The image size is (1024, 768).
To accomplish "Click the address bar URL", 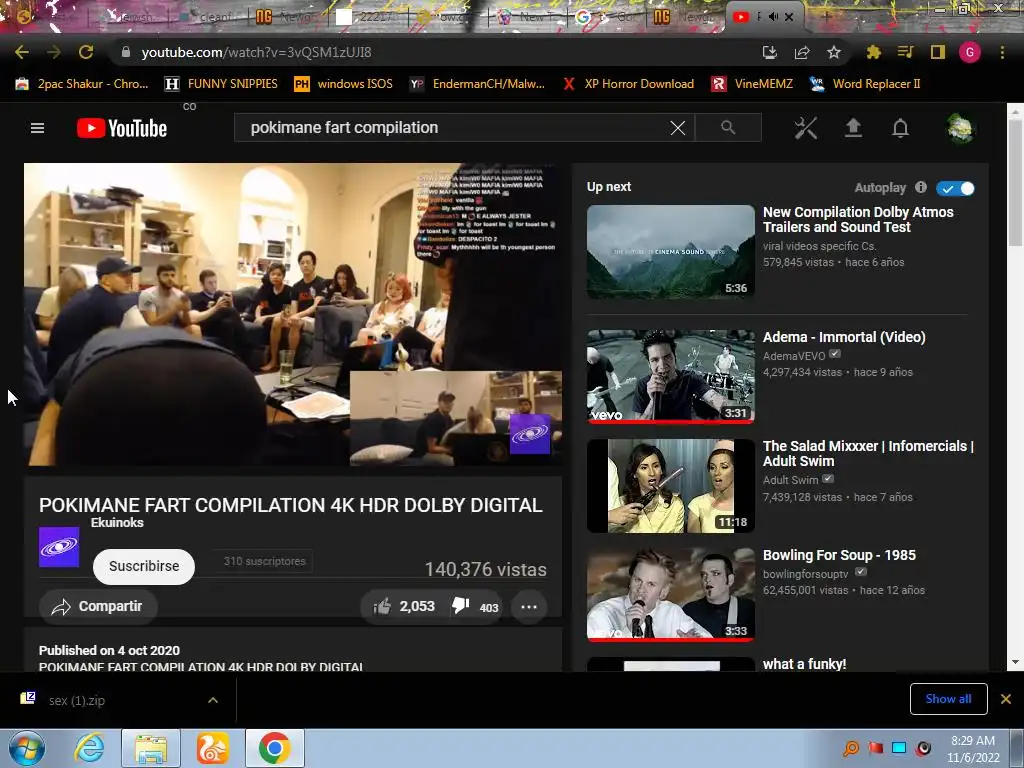I will [x=257, y=52].
